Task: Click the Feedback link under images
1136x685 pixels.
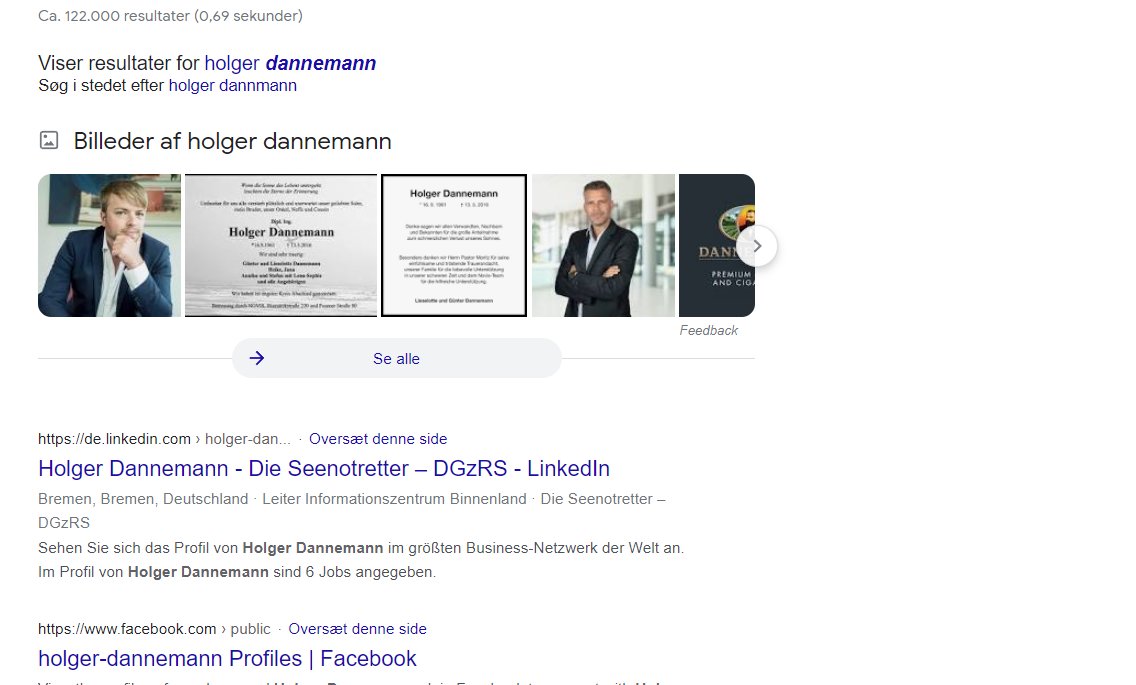Action: [x=709, y=331]
